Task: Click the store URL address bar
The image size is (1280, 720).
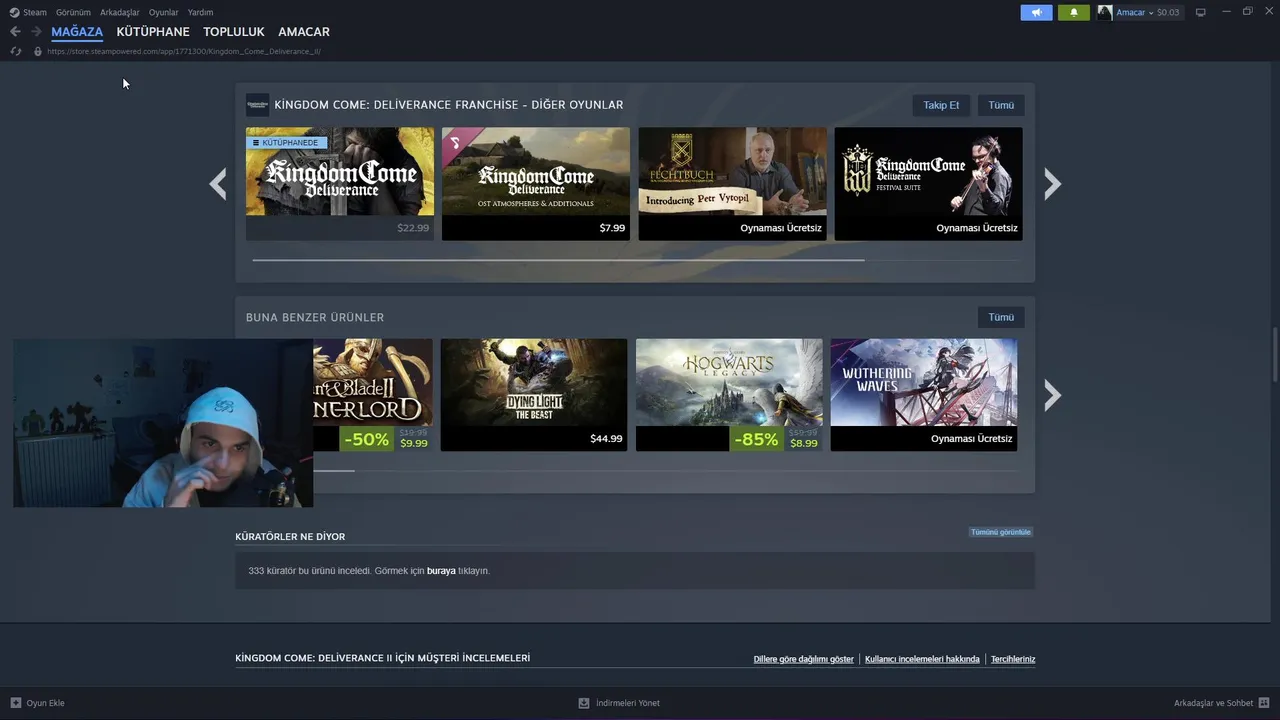Action: 184,51
